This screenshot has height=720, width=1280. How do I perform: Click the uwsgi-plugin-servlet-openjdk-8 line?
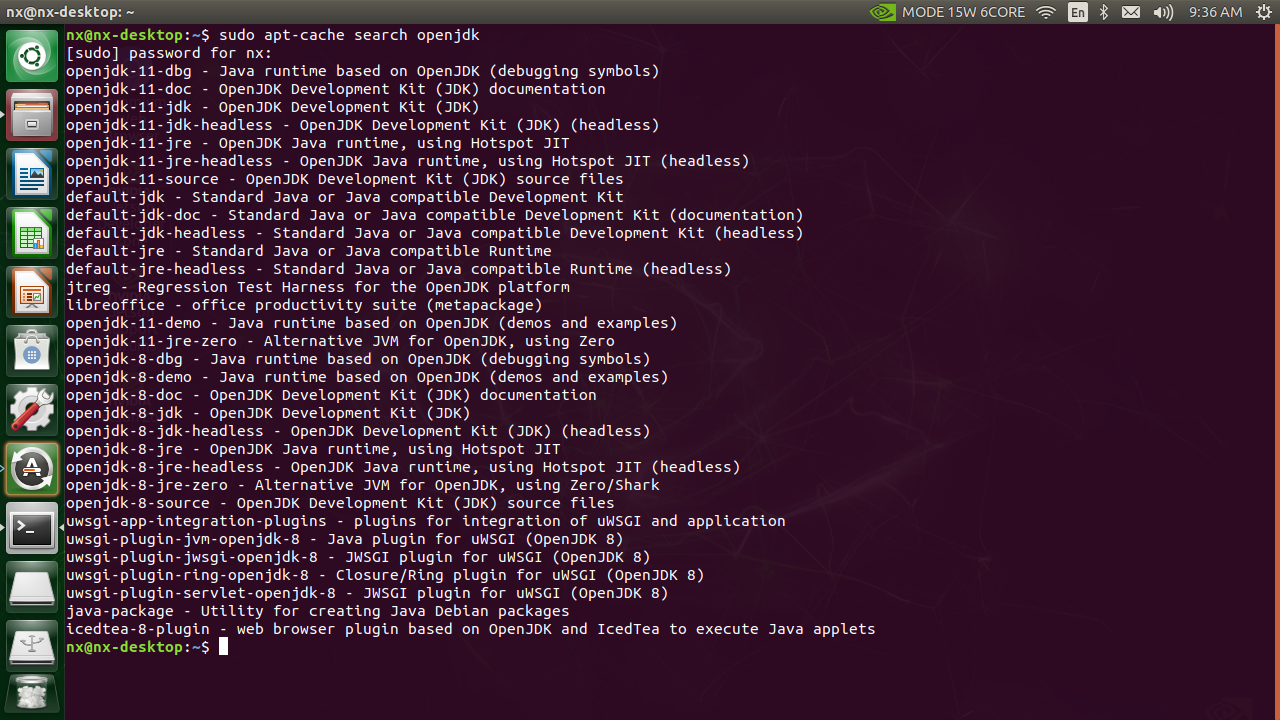pos(367,593)
